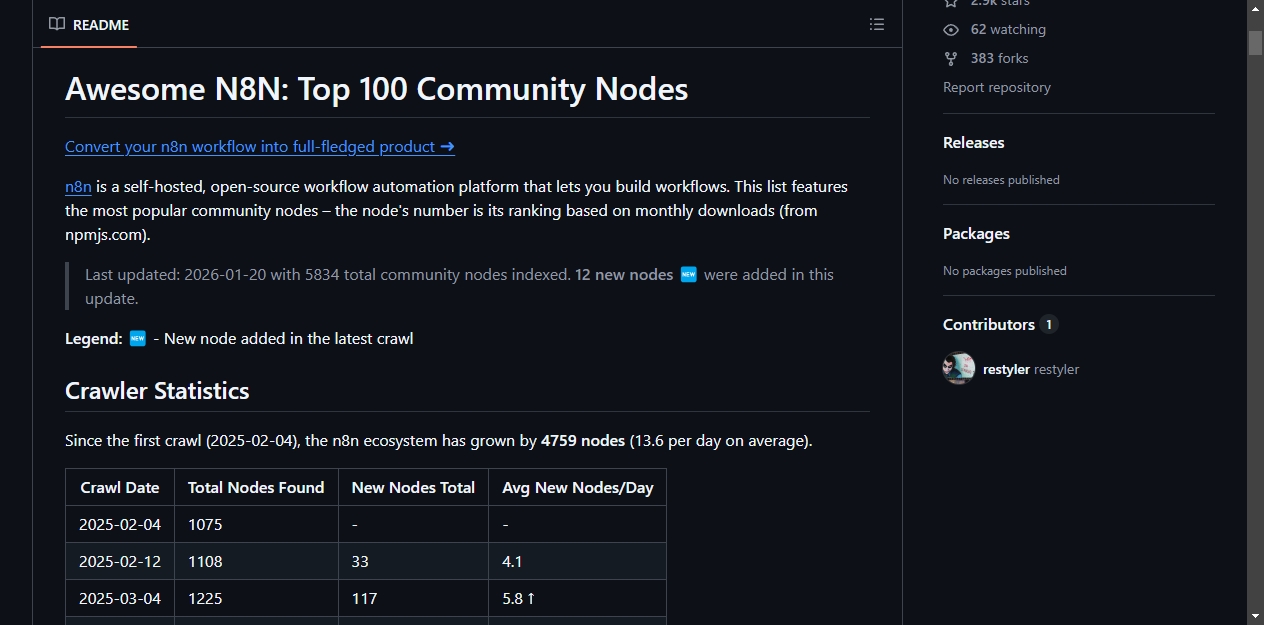1264x625 pixels.
Task: Click the NEW badge icon in Legend
Action: point(138,338)
